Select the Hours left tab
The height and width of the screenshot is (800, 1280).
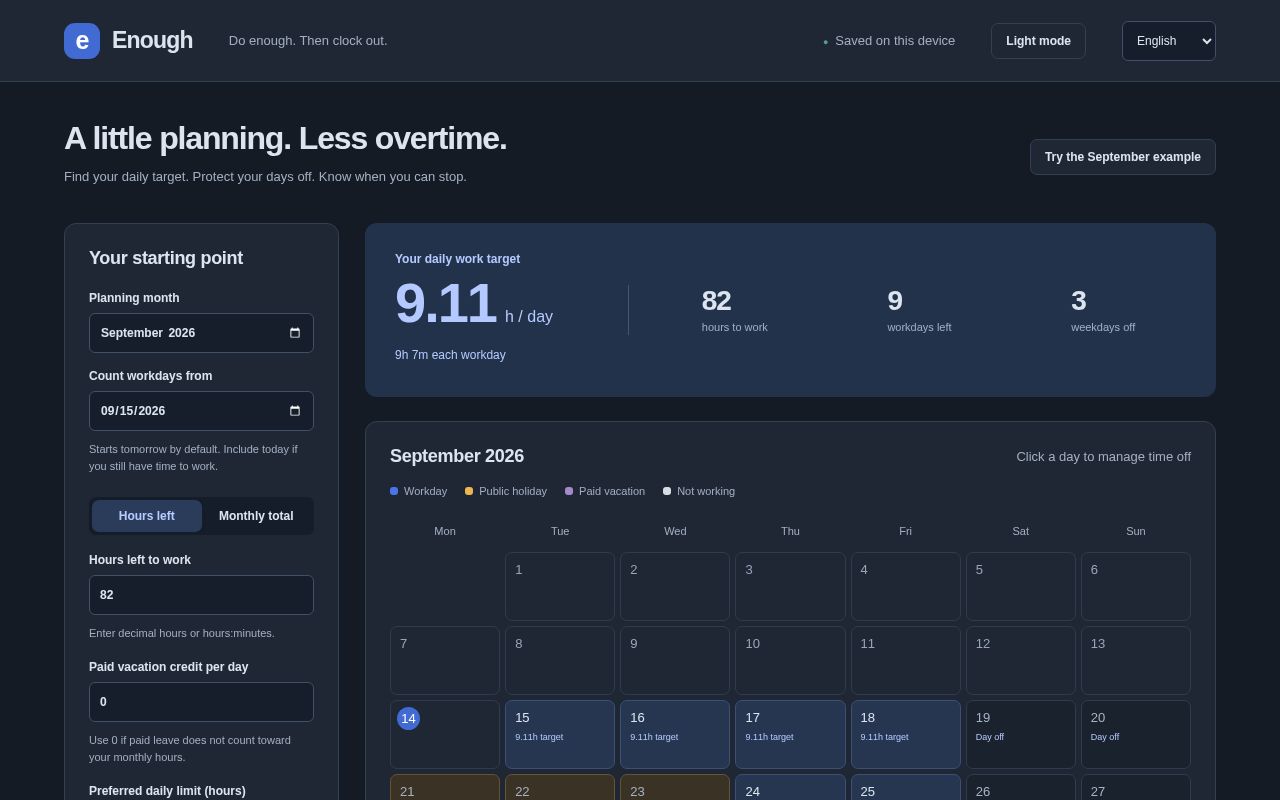click(147, 516)
